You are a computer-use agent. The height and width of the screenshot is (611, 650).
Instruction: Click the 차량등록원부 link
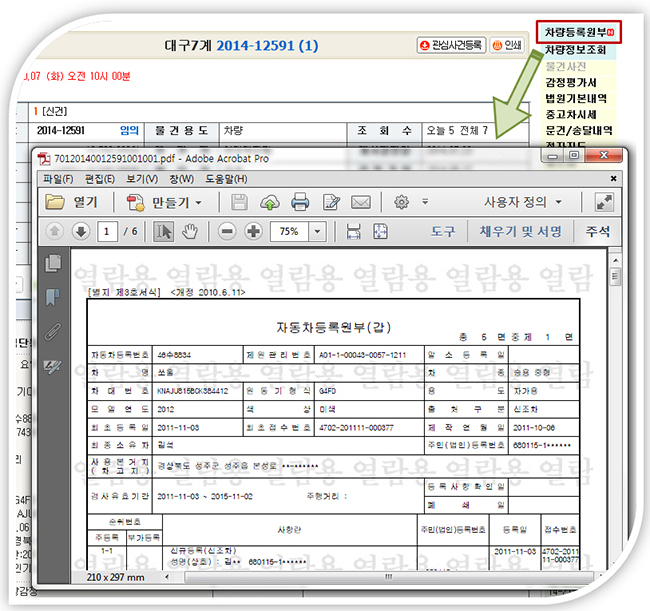click(577, 32)
